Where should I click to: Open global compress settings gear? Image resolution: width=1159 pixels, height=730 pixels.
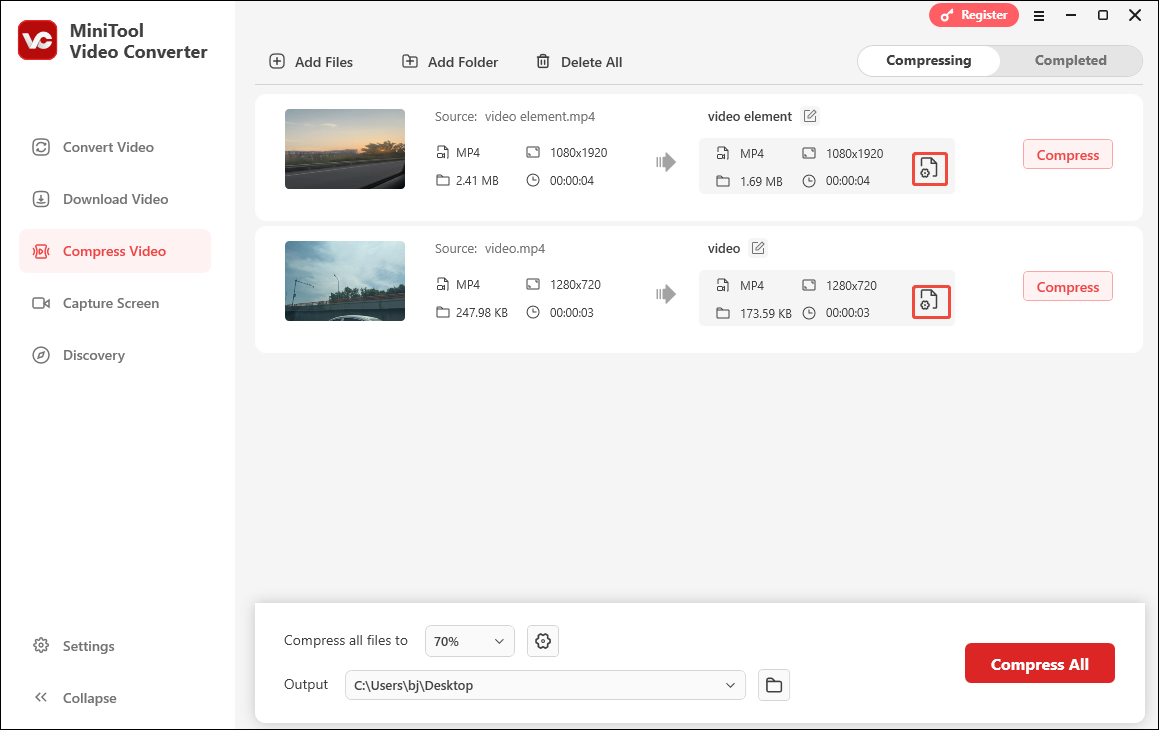click(543, 641)
